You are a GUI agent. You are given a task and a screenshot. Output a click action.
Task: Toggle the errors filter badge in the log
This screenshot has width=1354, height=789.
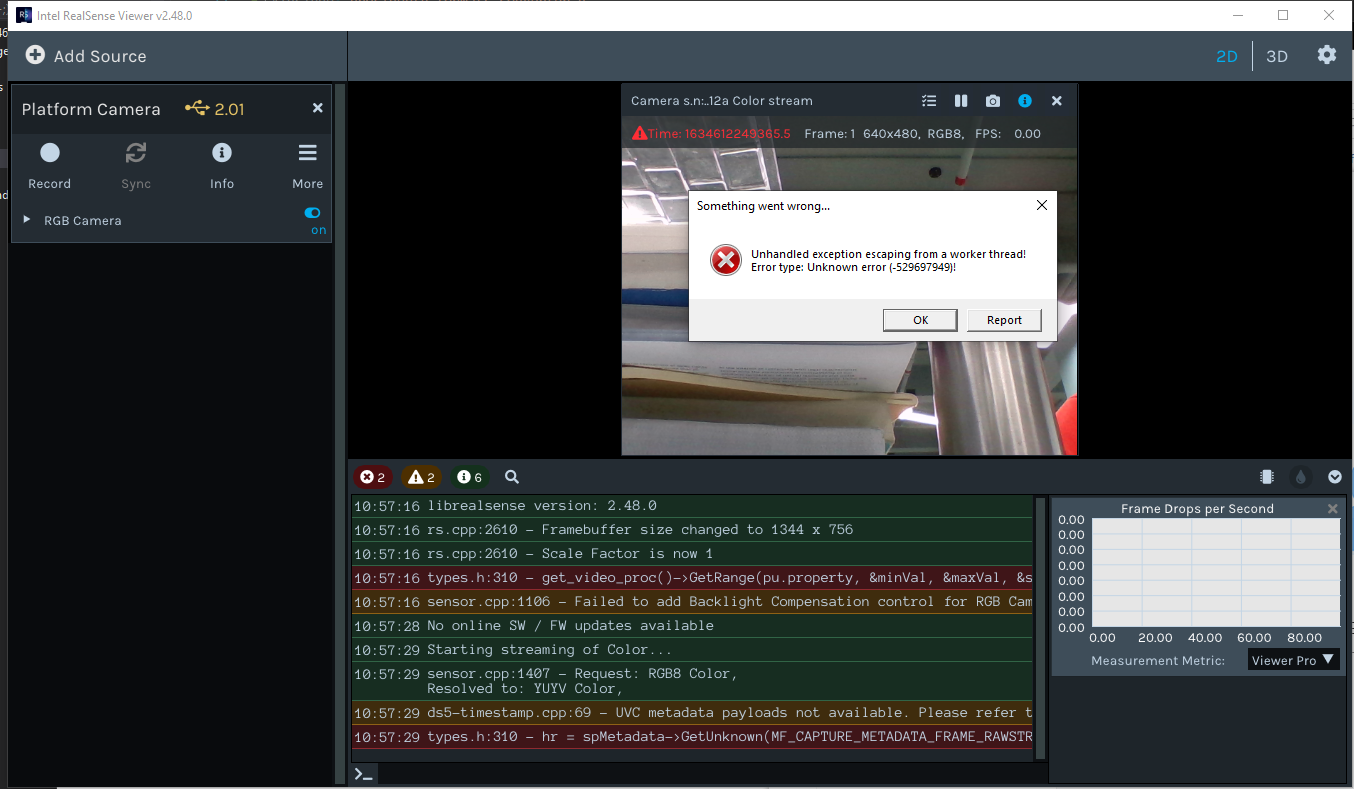point(372,477)
